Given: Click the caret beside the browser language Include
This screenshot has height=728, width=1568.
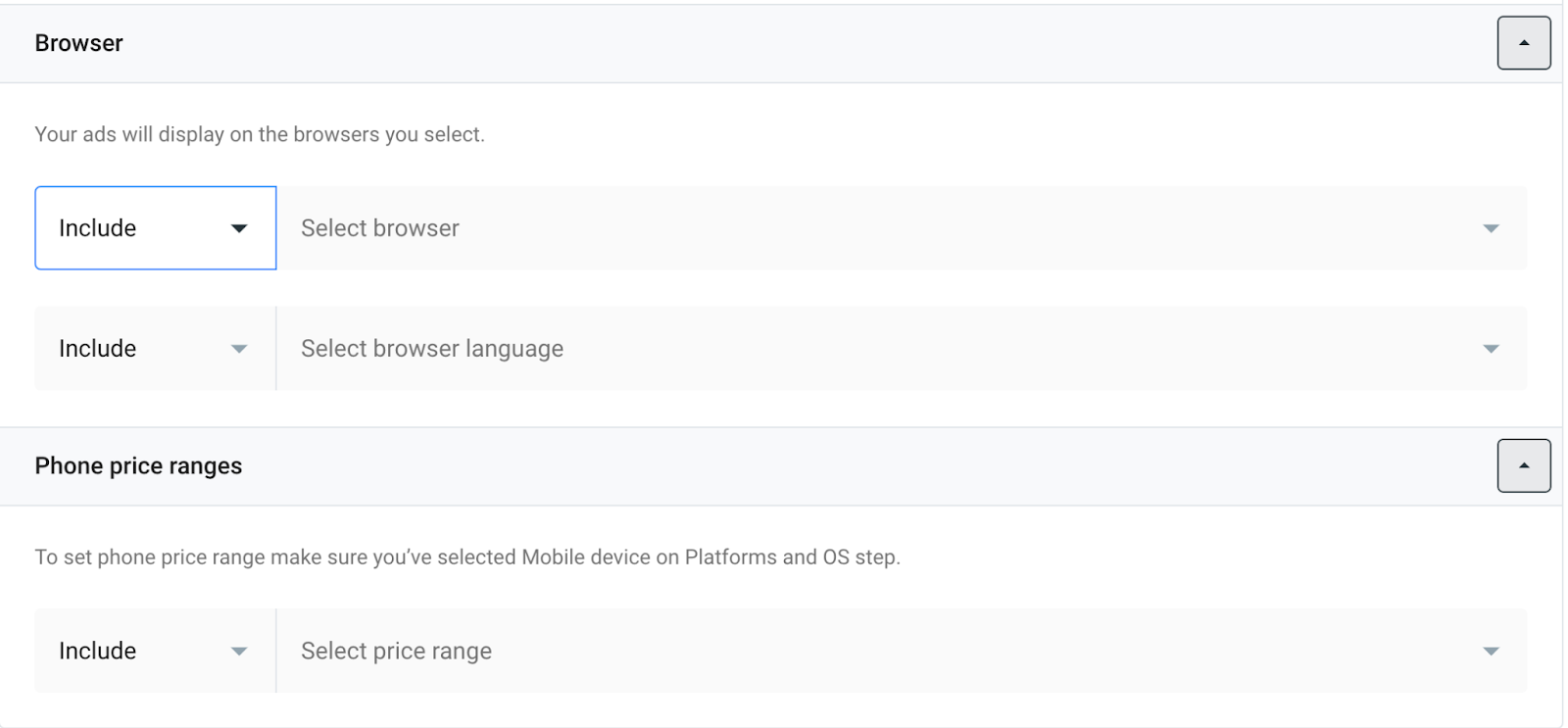Looking at the screenshot, I should (239, 349).
